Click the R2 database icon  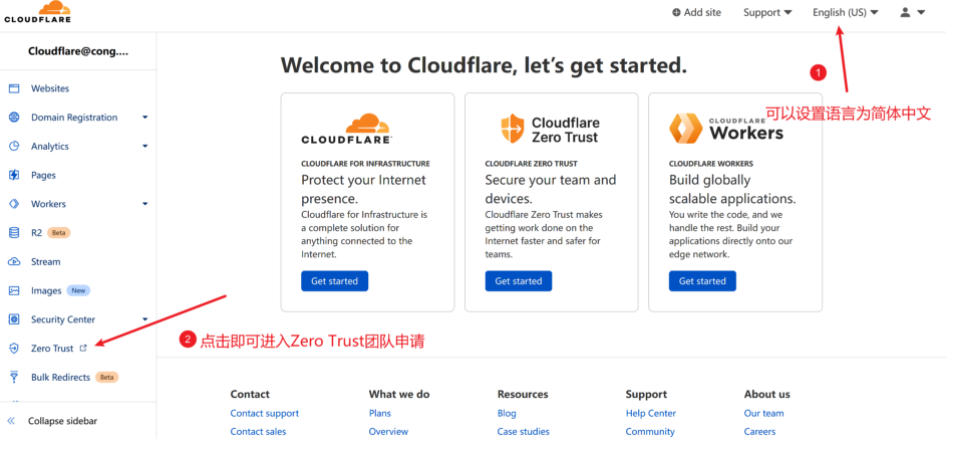click(x=14, y=233)
